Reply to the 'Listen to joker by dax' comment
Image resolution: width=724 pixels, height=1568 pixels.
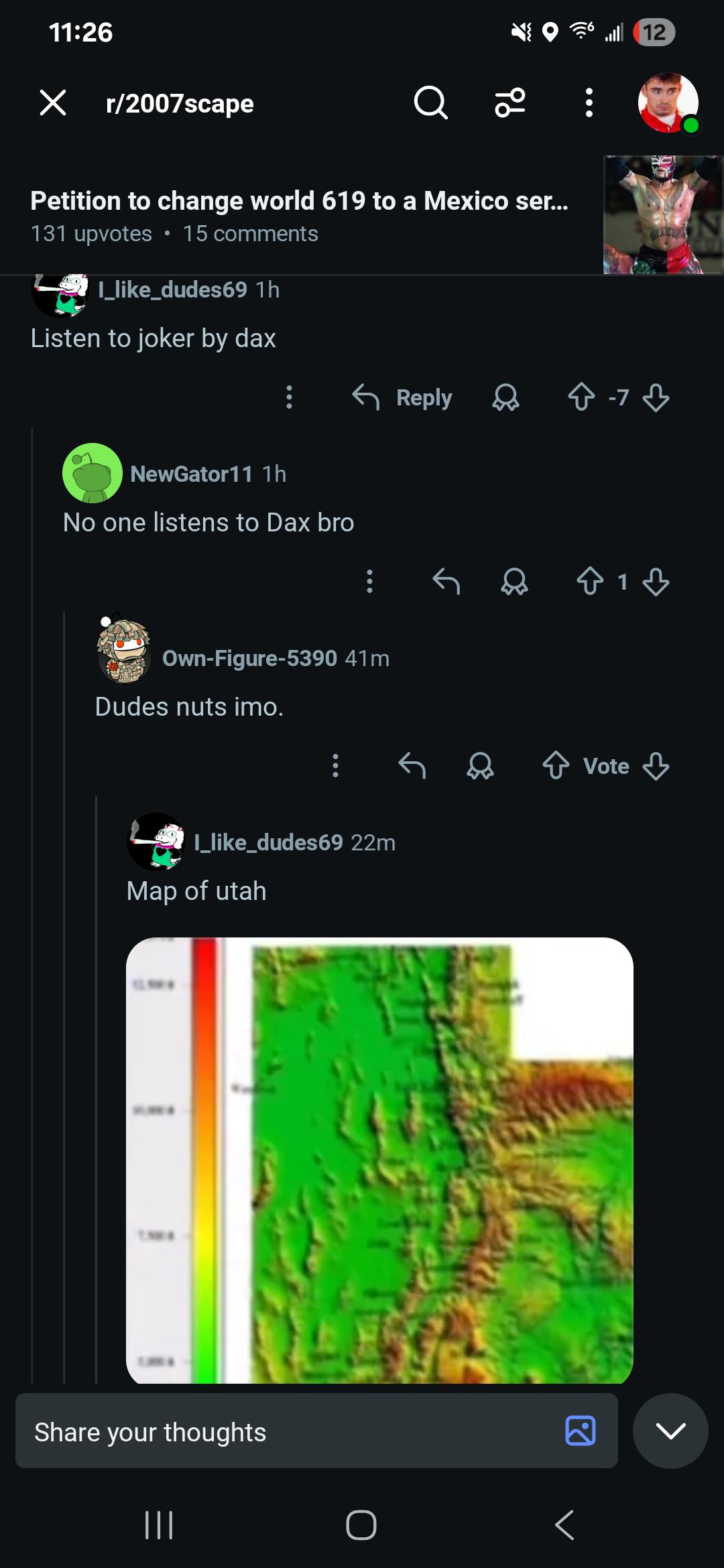pyautogui.click(x=403, y=397)
